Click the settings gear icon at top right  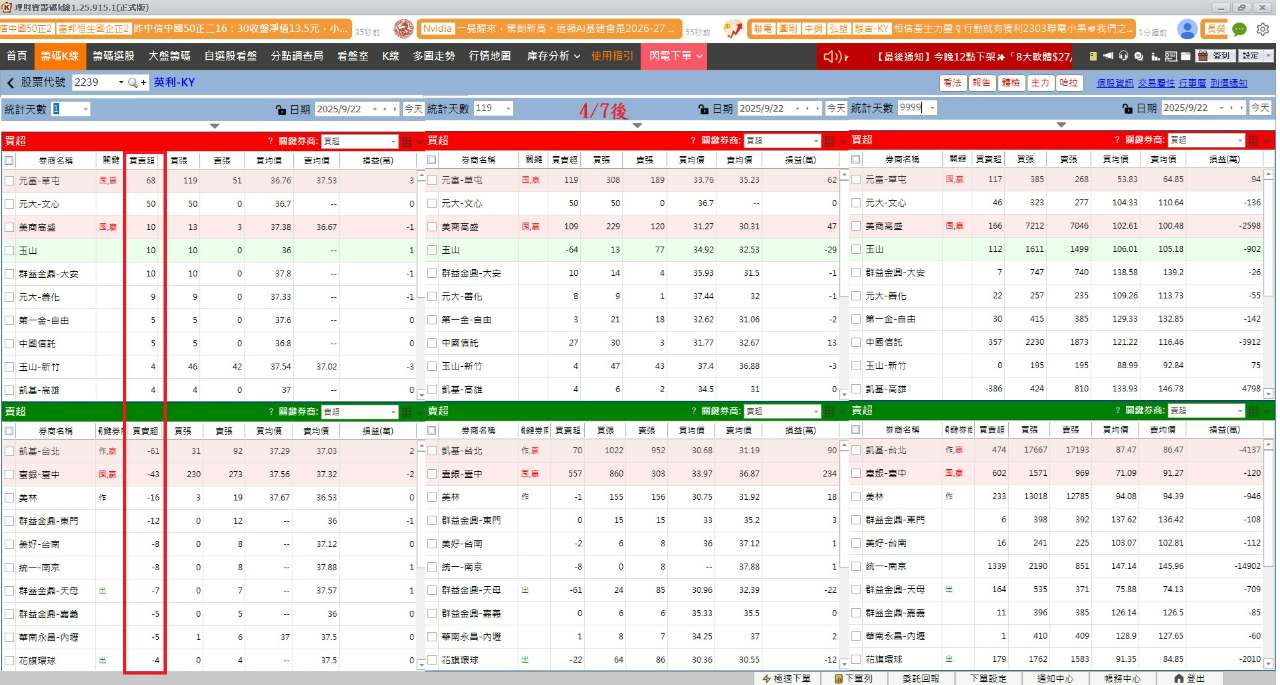(1263, 29)
